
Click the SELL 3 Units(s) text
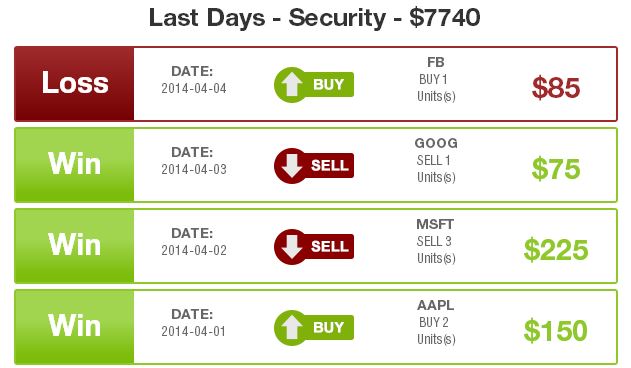click(436, 250)
